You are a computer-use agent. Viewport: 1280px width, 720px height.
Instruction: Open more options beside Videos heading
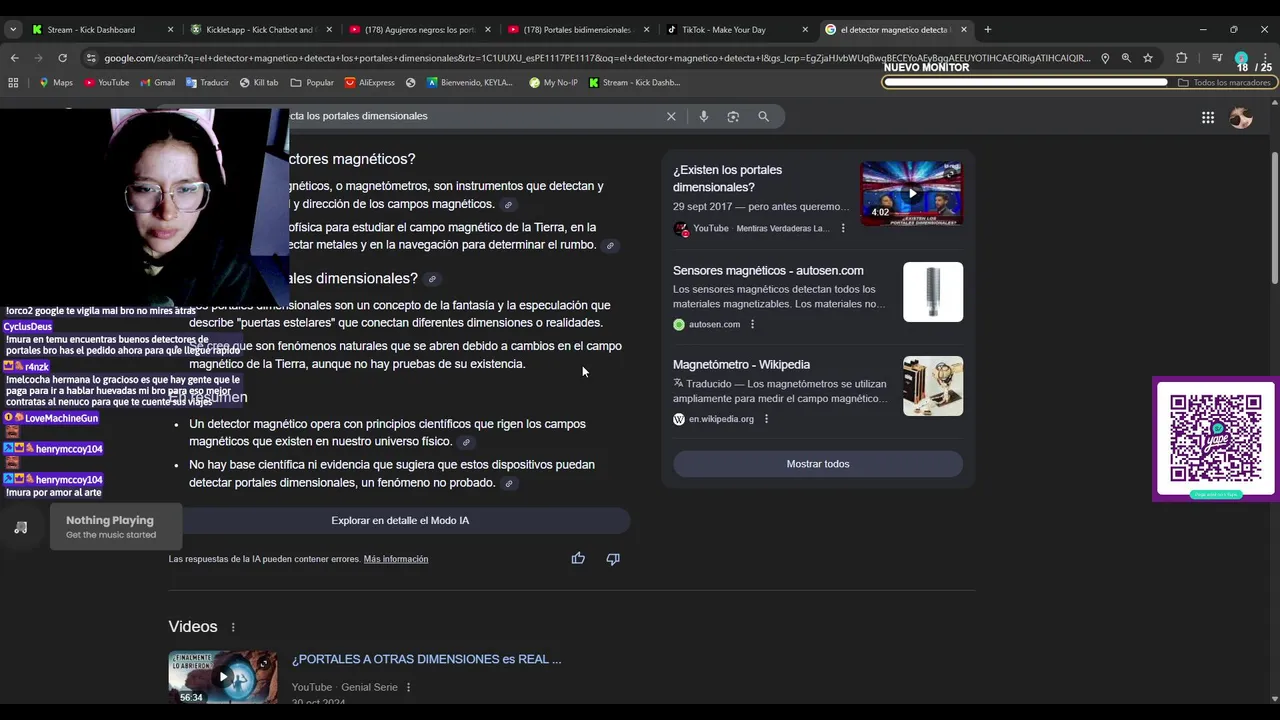pyautogui.click(x=233, y=627)
